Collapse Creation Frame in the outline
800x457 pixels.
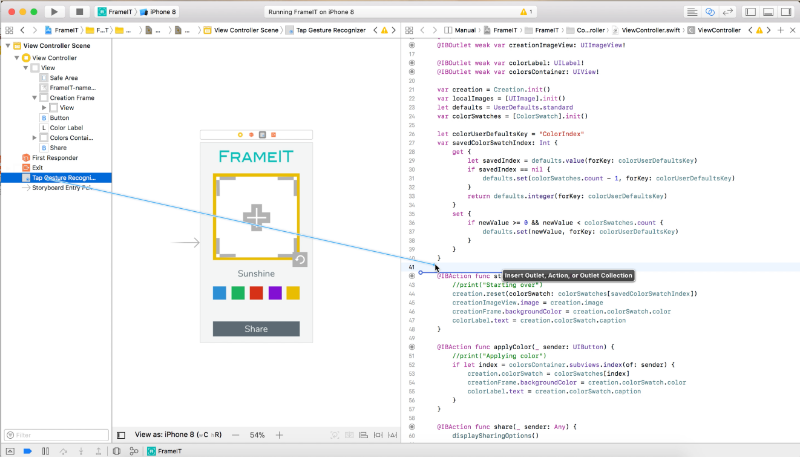[x=34, y=98]
